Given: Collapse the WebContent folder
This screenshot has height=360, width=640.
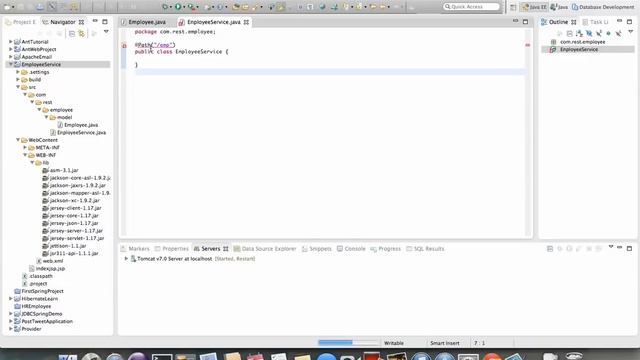Looking at the screenshot, I should 18,140.
